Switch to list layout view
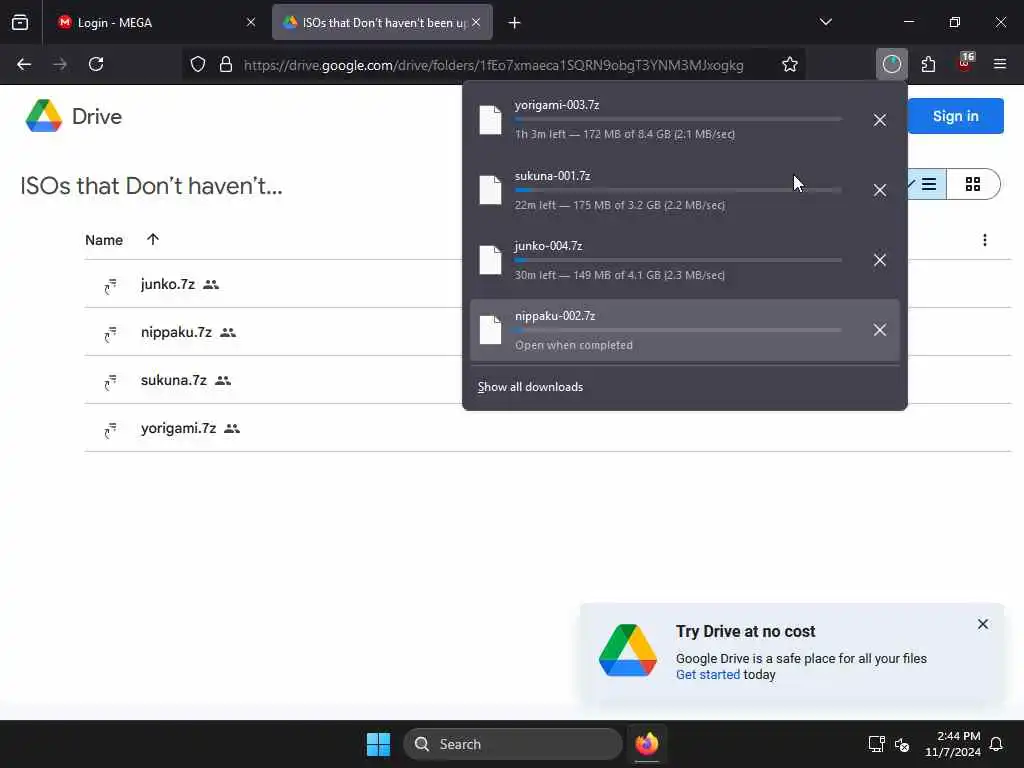The image size is (1024, 768). tap(925, 184)
